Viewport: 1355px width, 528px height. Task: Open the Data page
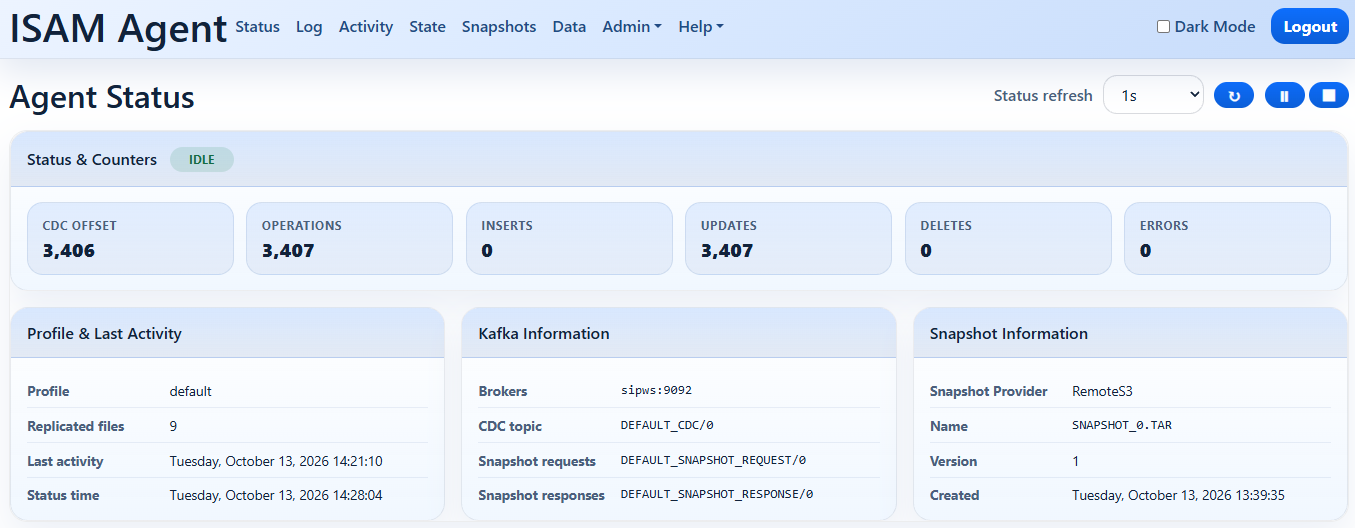click(569, 27)
